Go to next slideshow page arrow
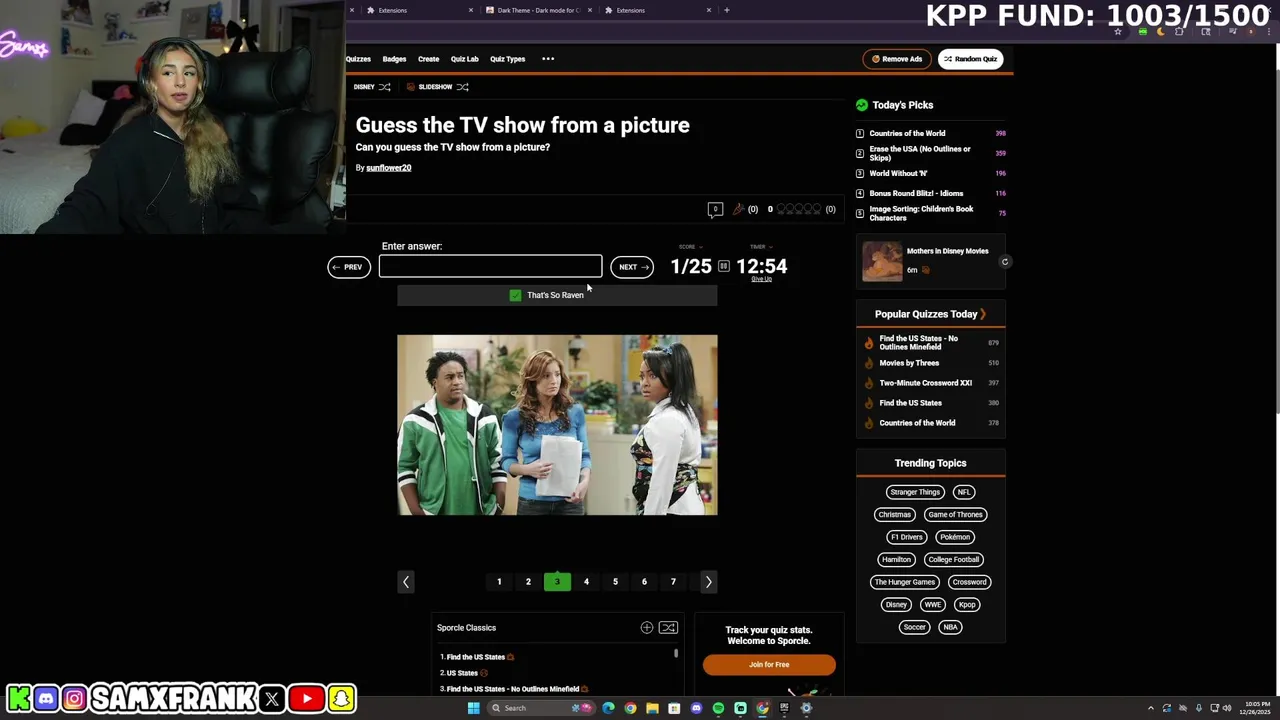Viewport: 1280px width, 720px height. coord(708,582)
